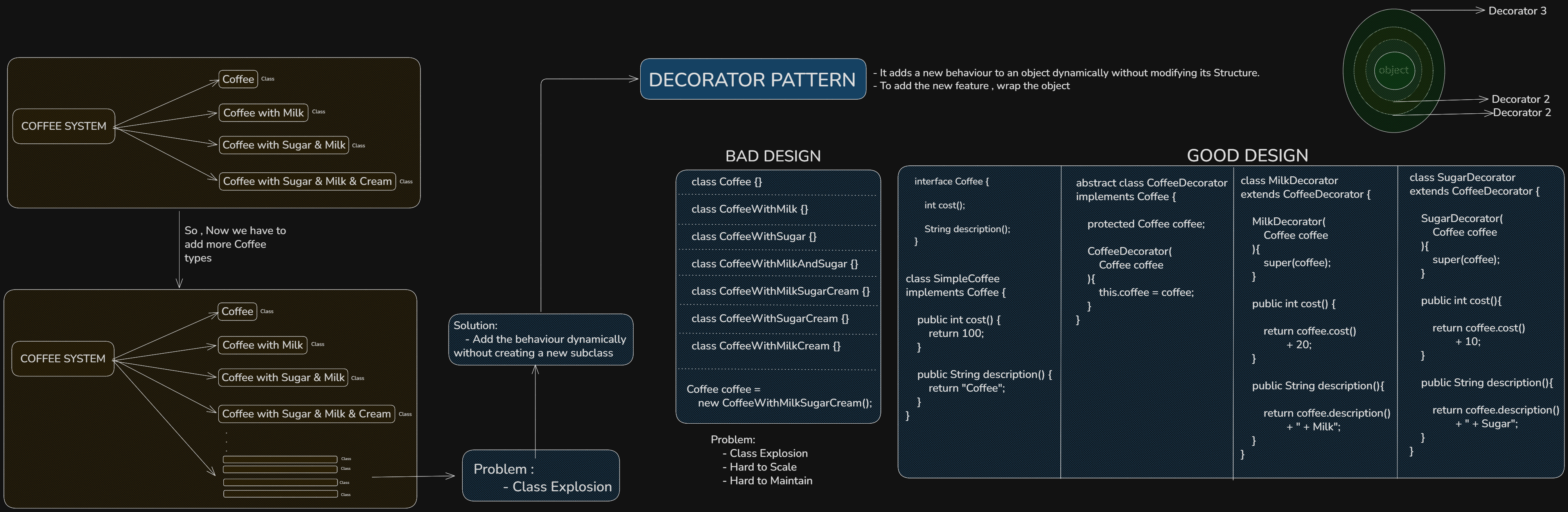Image resolution: width=1568 pixels, height=512 pixels.
Task: Click the 'SugarDecorator(' constructor line
Action: tap(1462, 218)
